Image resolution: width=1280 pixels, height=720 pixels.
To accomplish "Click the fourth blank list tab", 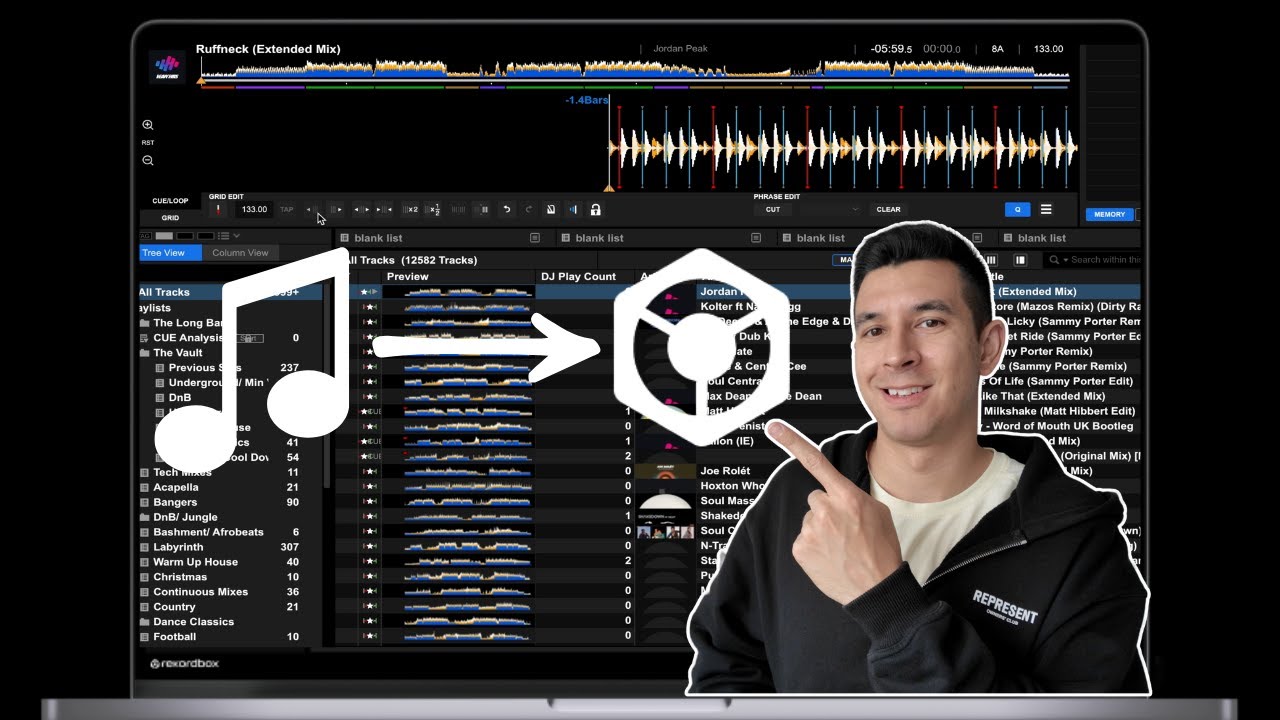I will pos(1042,238).
